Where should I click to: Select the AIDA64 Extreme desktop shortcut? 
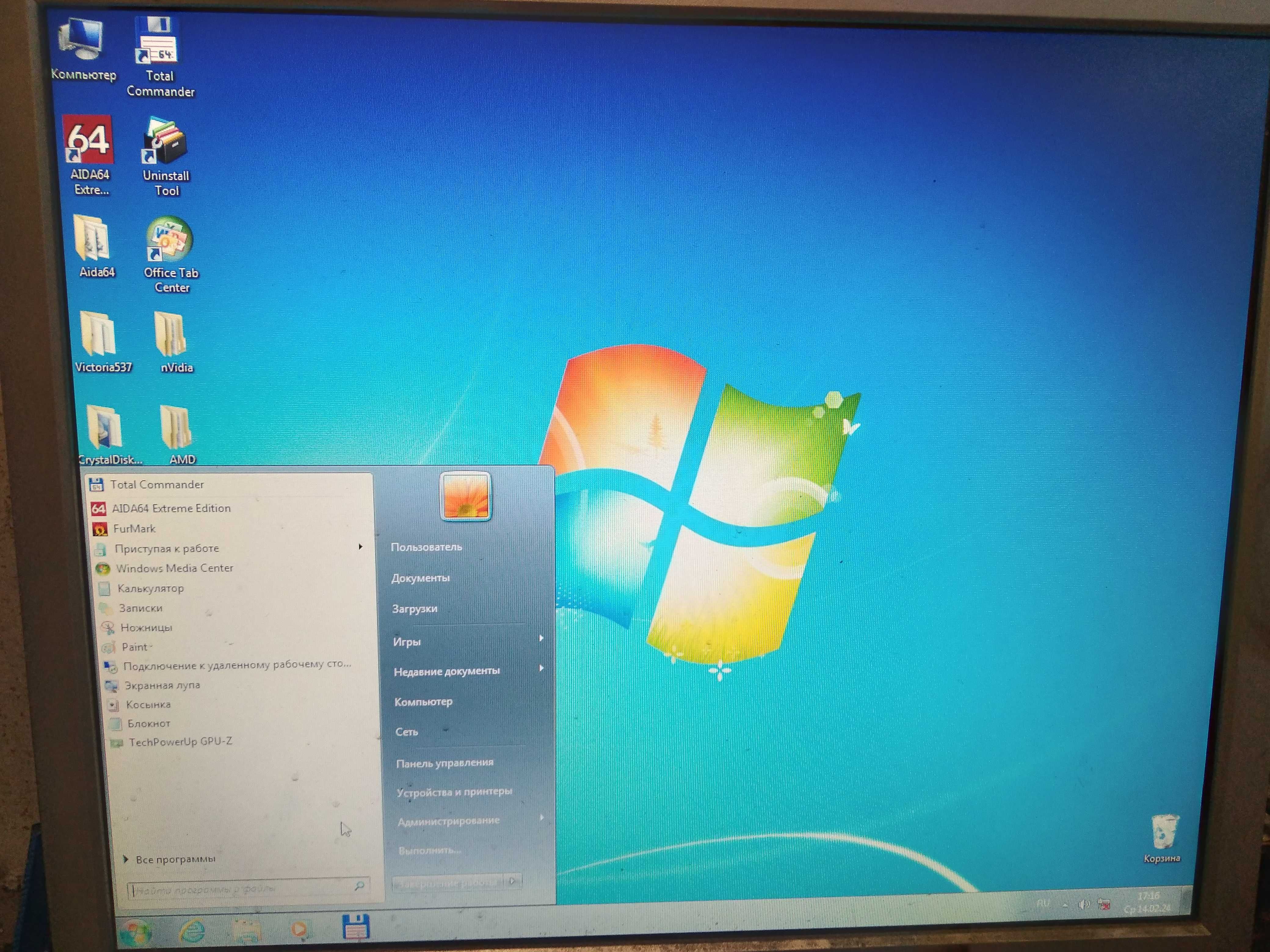tap(89, 156)
